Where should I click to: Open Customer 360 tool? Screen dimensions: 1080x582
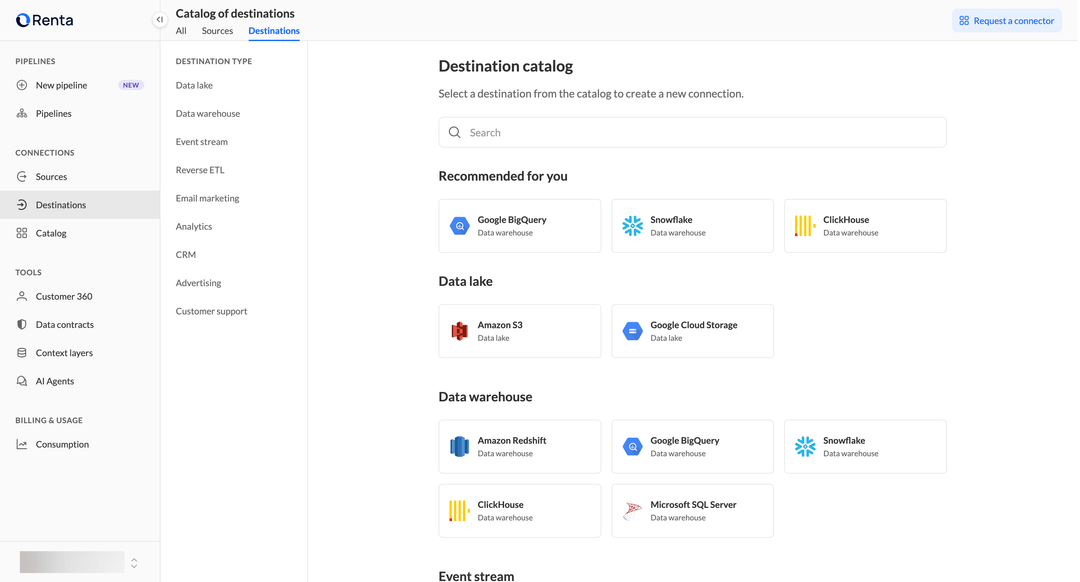(x=80, y=297)
